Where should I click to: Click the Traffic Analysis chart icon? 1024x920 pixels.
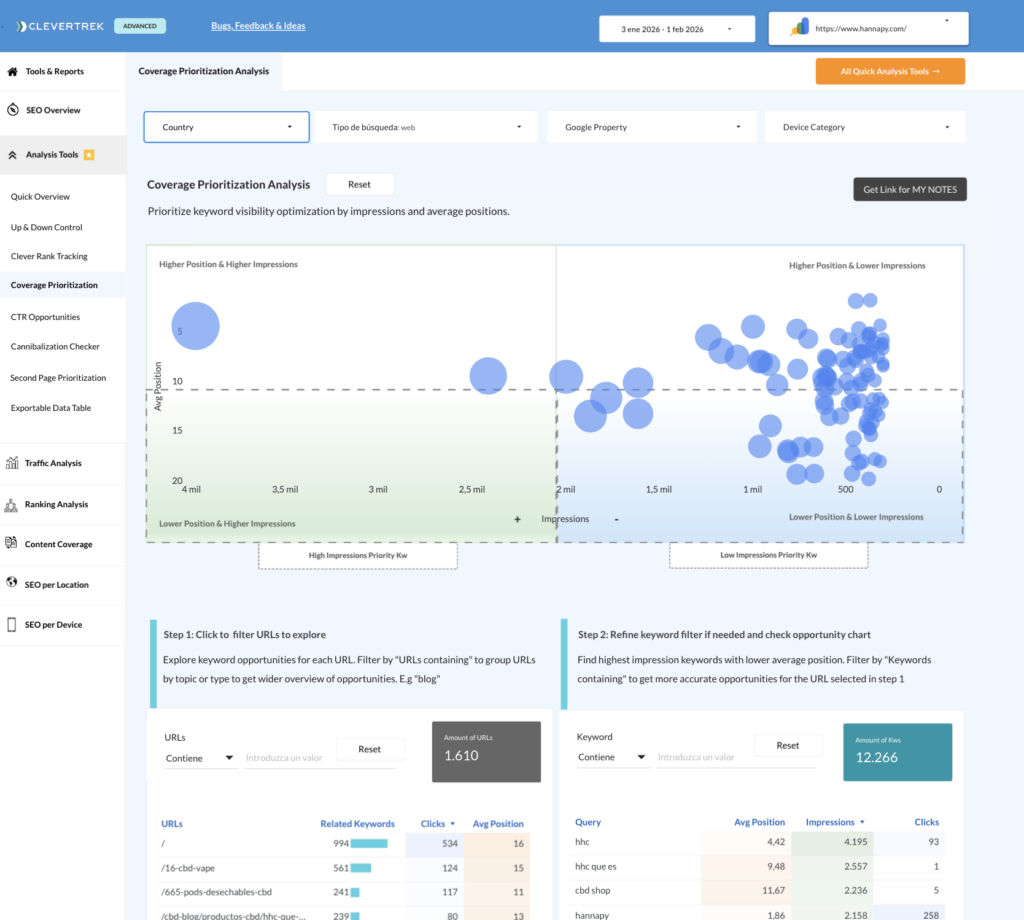tap(13, 463)
